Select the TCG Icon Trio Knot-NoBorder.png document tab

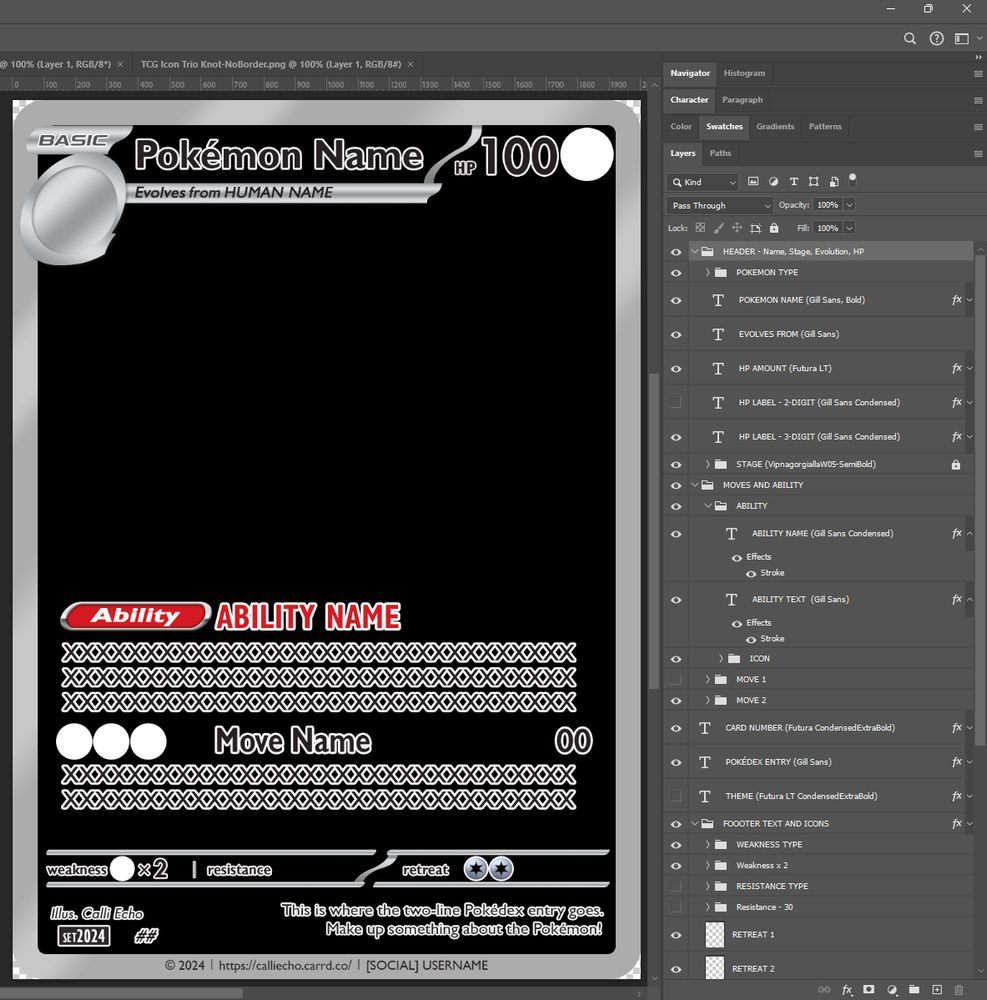pos(271,64)
